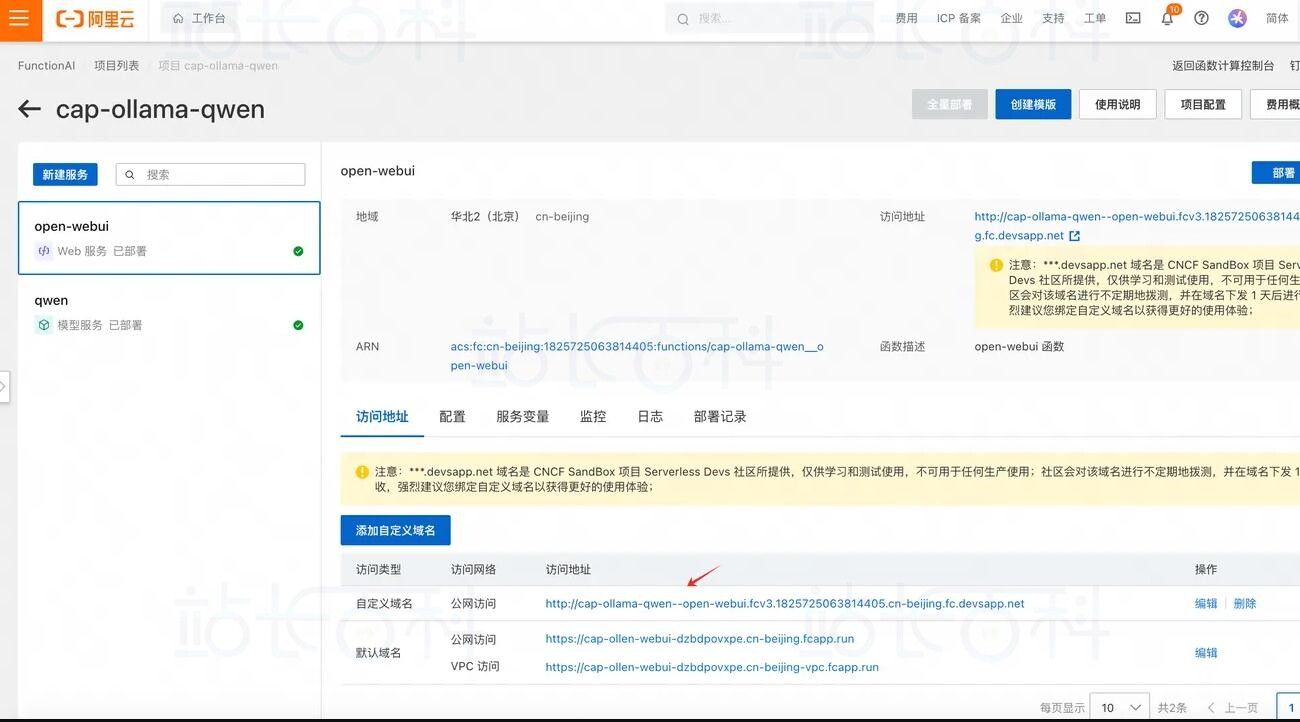
Task: Open the help question-mark icon
Action: point(1202,19)
